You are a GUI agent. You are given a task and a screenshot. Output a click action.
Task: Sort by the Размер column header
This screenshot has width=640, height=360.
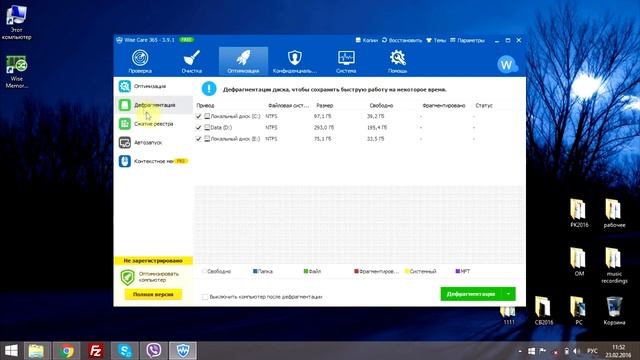324,105
